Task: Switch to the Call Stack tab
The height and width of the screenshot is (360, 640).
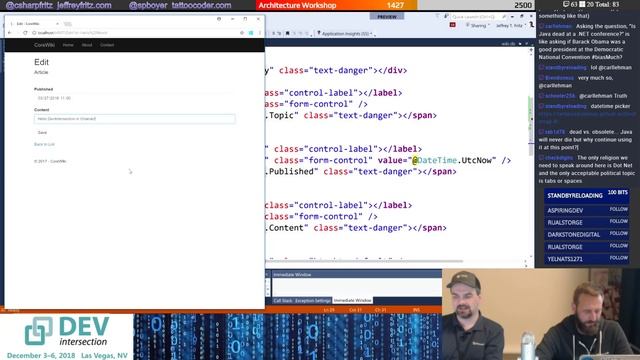Action: (283, 300)
